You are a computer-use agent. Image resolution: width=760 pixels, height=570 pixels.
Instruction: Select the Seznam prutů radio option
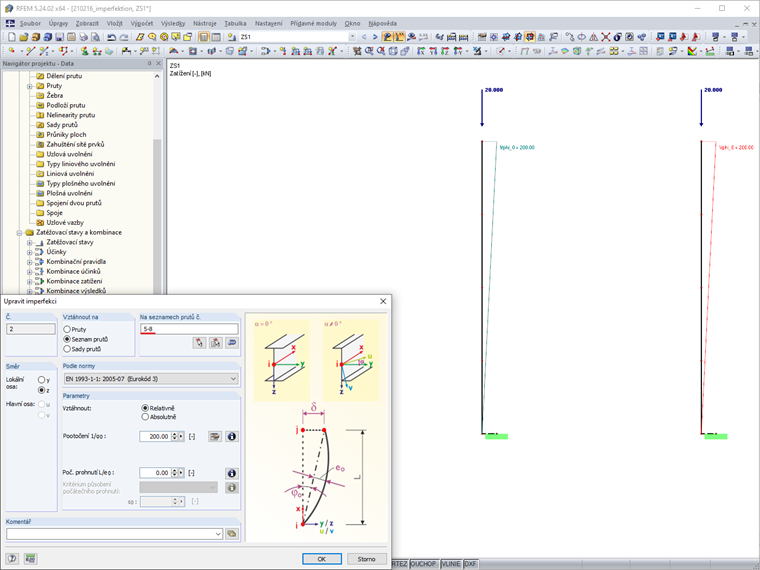point(67,339)
